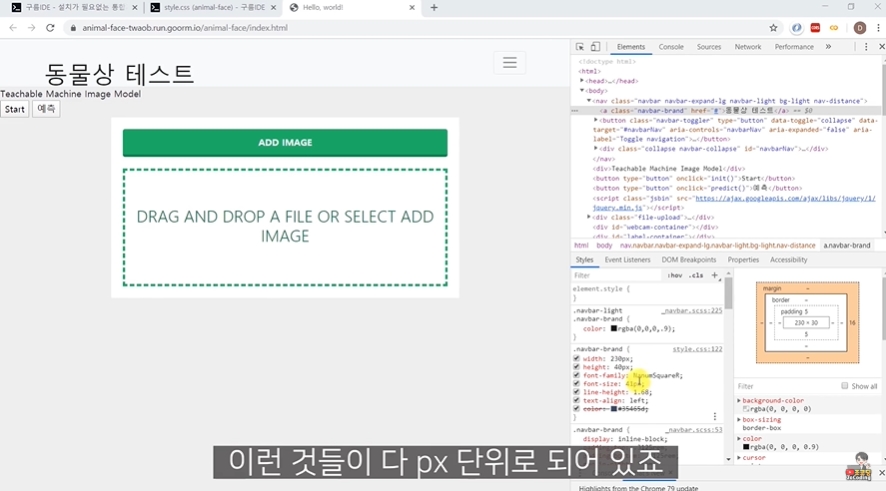Screen dimensions: 886x491
Task: Expand the computed color property
Action: pyautogui.click(x=739, y=438)
